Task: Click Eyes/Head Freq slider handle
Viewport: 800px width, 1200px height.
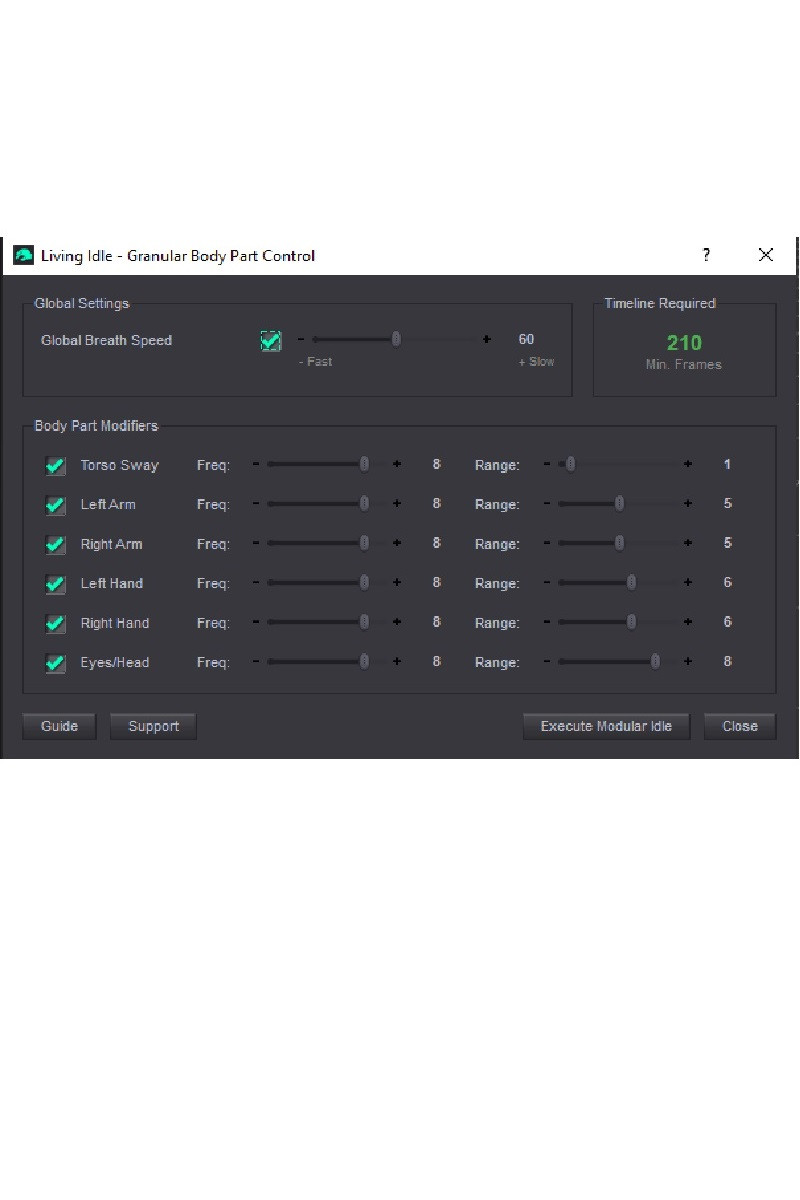Action: tap(364, 661)
